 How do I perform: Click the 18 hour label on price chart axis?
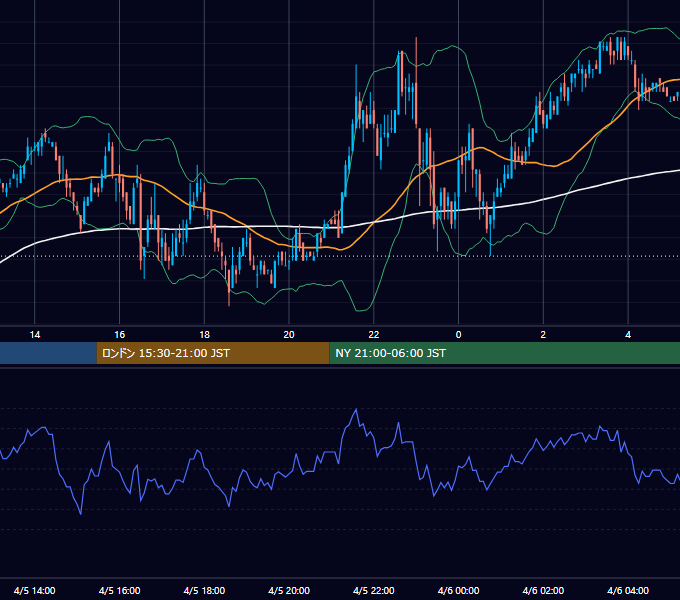click(x=204, y=335)
